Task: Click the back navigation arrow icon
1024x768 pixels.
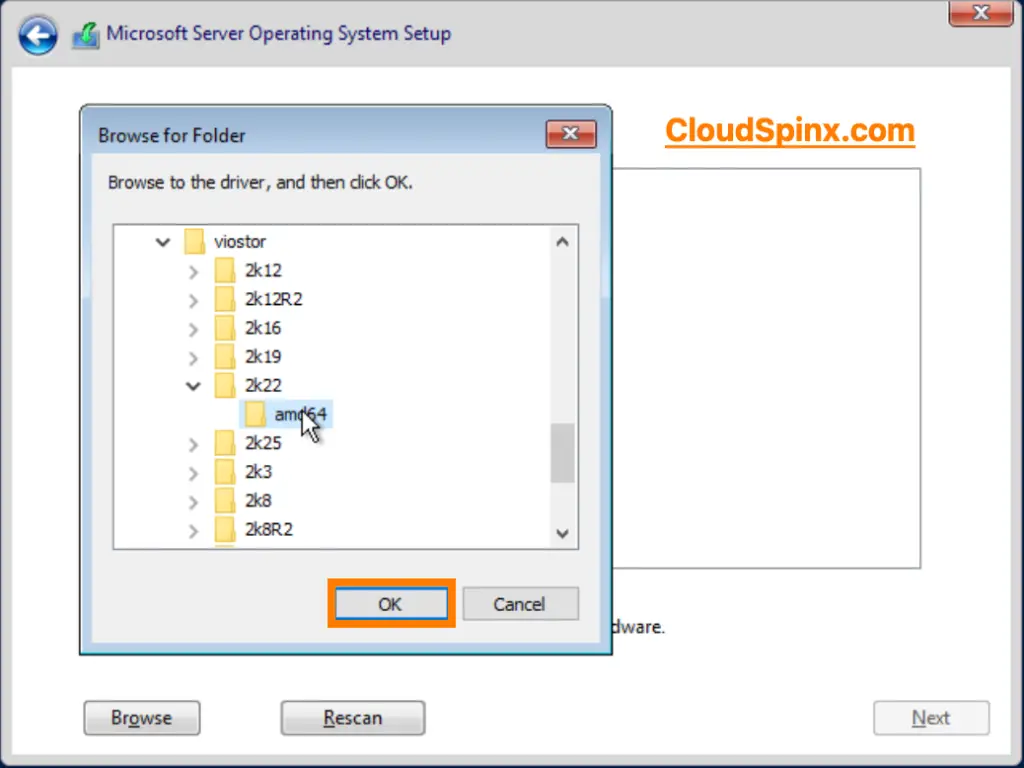Action: tap(37, 35)
